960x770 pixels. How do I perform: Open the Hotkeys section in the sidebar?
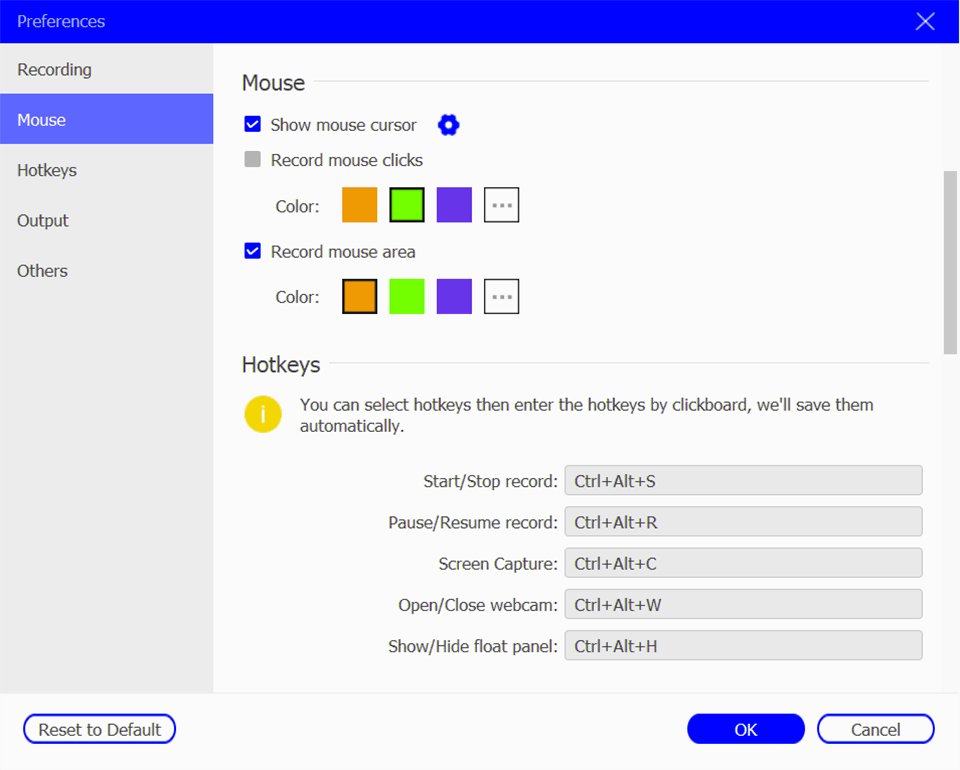tap(46, 170)
